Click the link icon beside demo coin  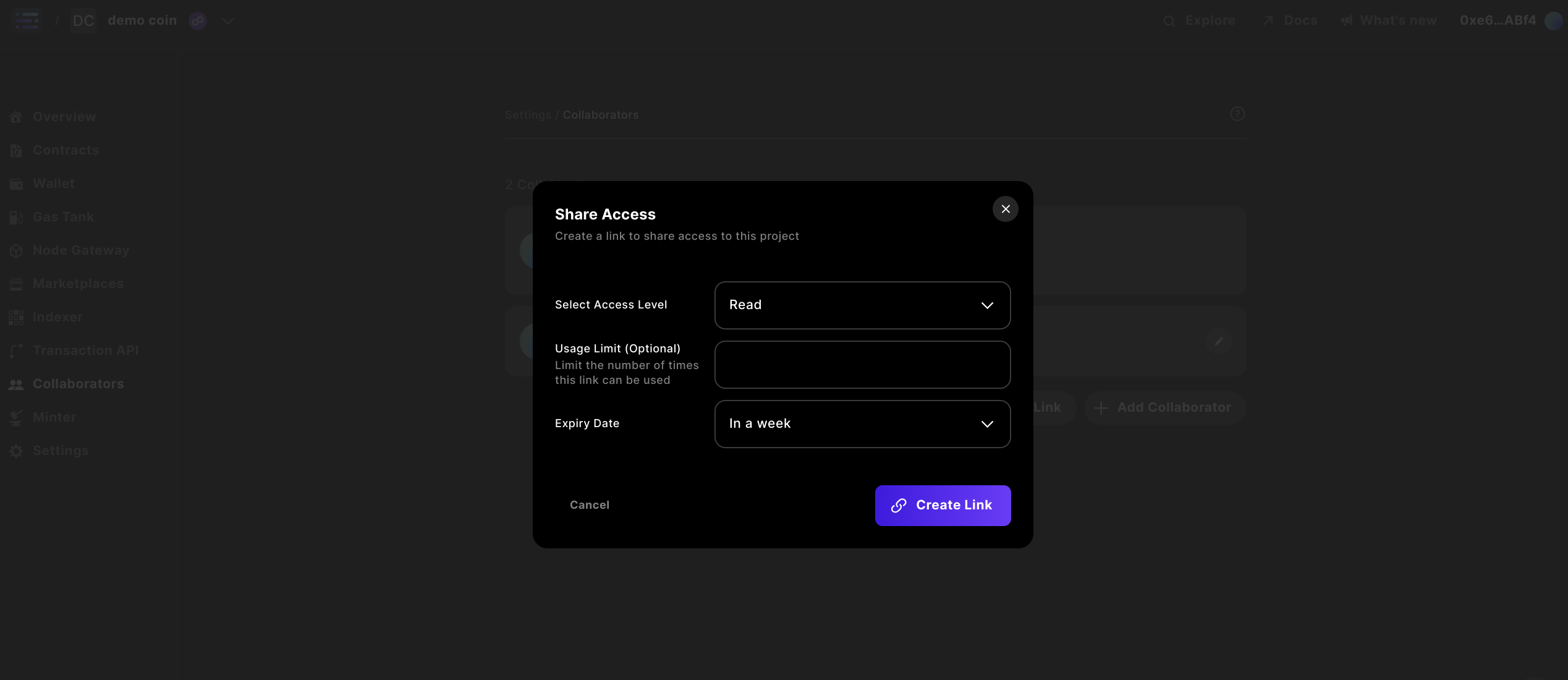tap(198, 20)
